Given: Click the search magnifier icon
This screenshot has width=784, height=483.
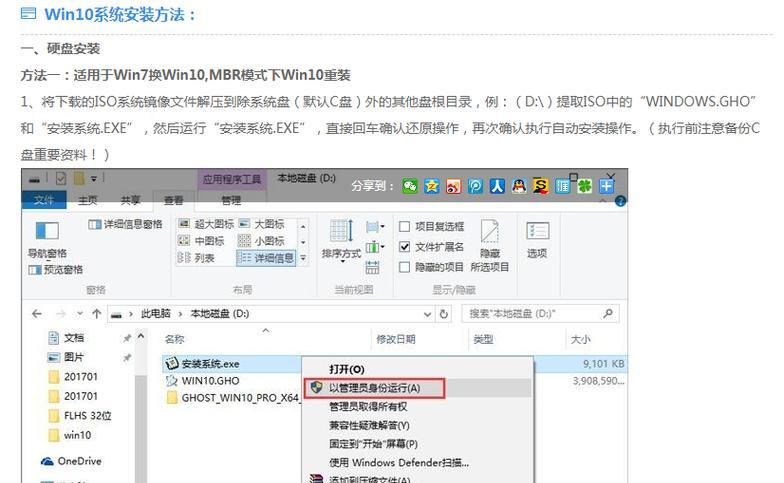Looking at the screenshot, I should pos(608,314).
